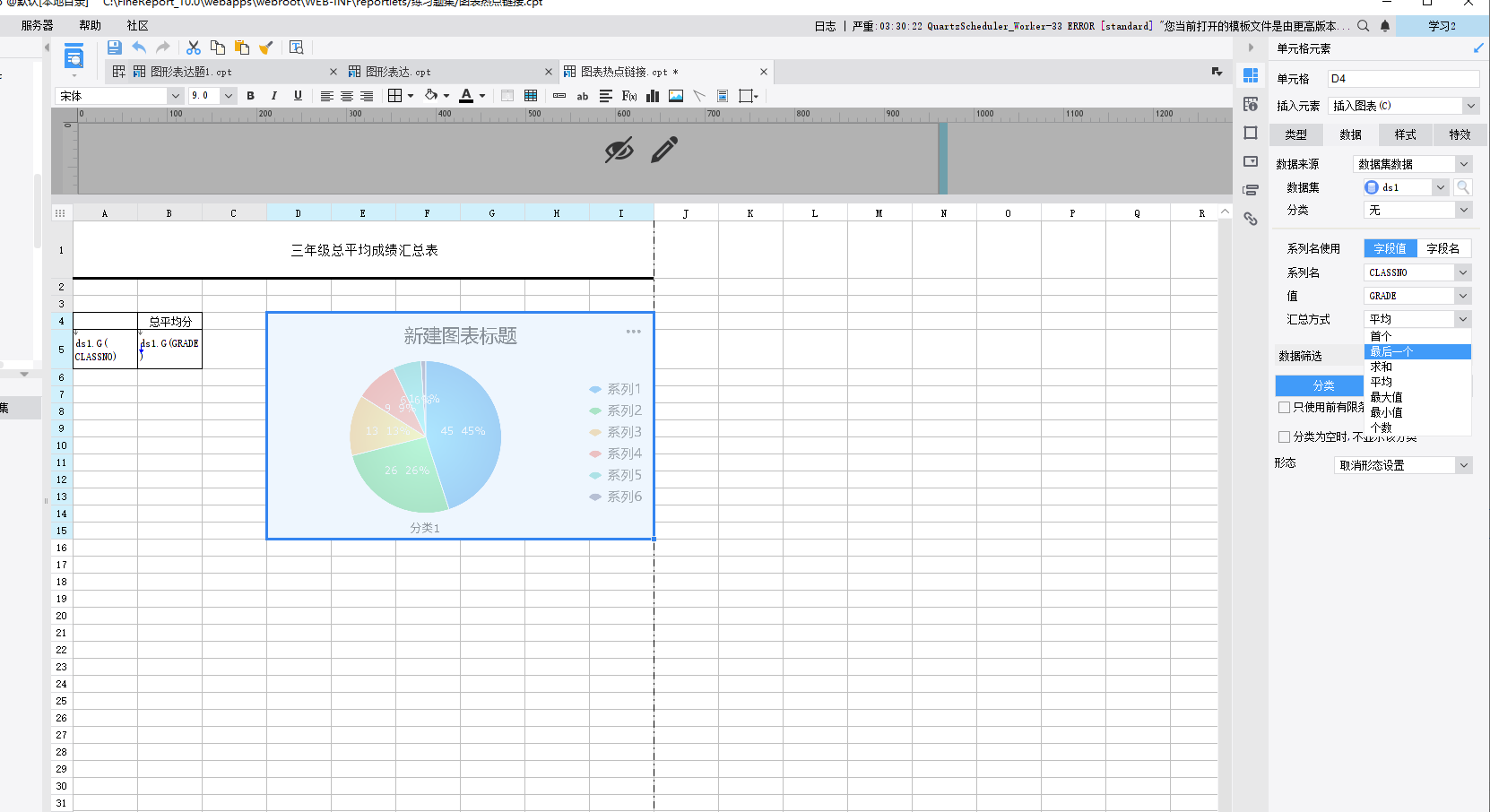Click the dataset search magnifier button
The width and height of the screenshot is (1490, 812).
(1463, 187)
